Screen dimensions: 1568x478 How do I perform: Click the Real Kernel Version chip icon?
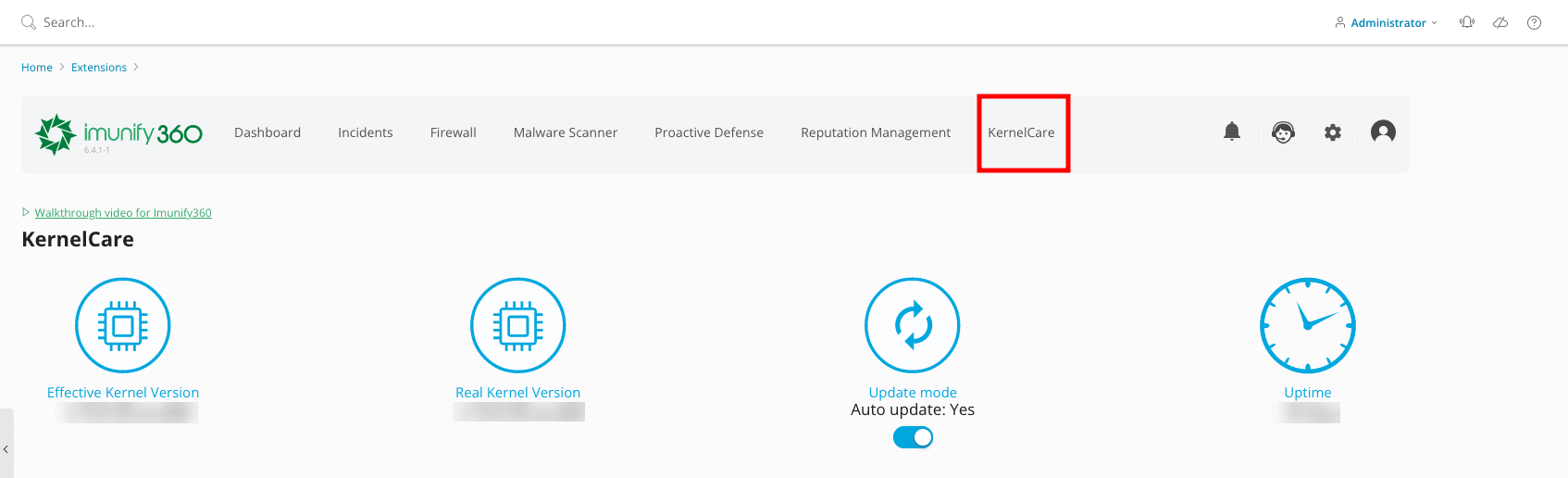coord(518,325)
